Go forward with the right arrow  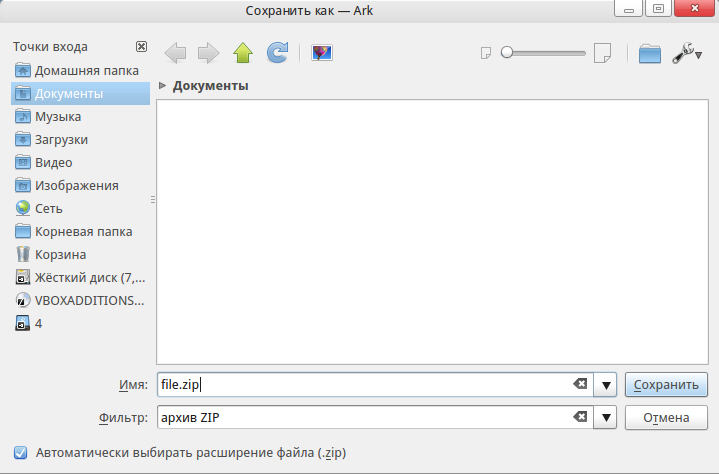click(x=209, y=53)
